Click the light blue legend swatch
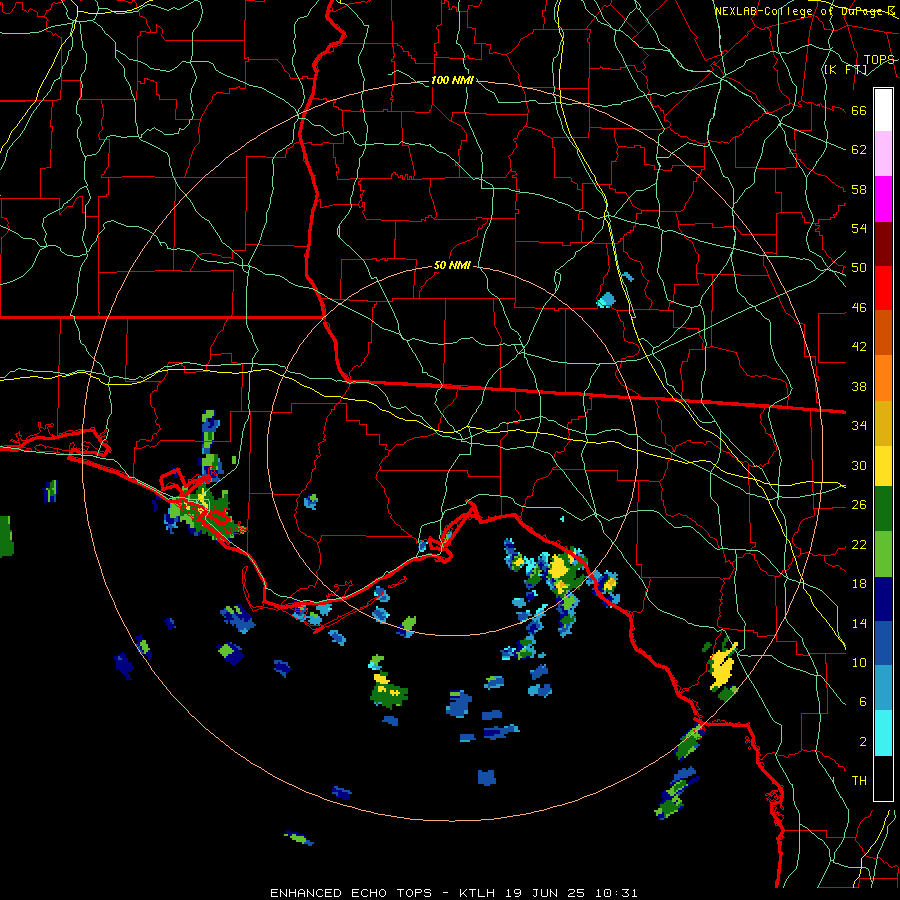This screenshot has width=900, height=900. [x=883, y=688]
